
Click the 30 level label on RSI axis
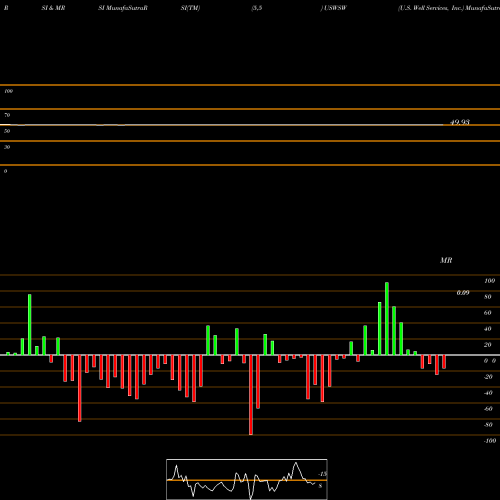(x=7, y=147)
